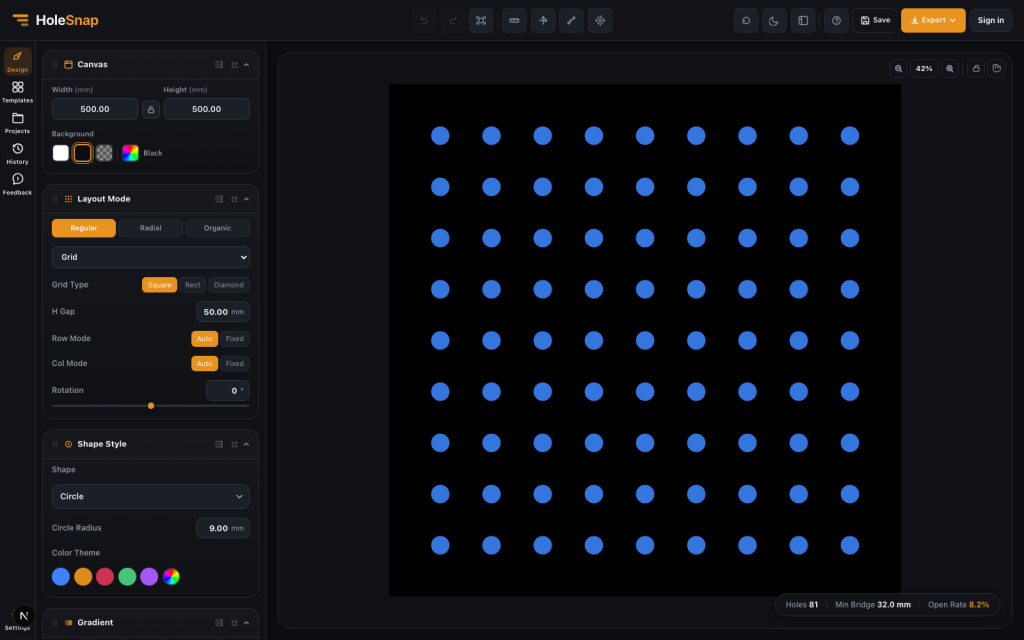Pop out the Shape Style panel
Viewport: 1024px width, 640px height.
coord(234,444)
